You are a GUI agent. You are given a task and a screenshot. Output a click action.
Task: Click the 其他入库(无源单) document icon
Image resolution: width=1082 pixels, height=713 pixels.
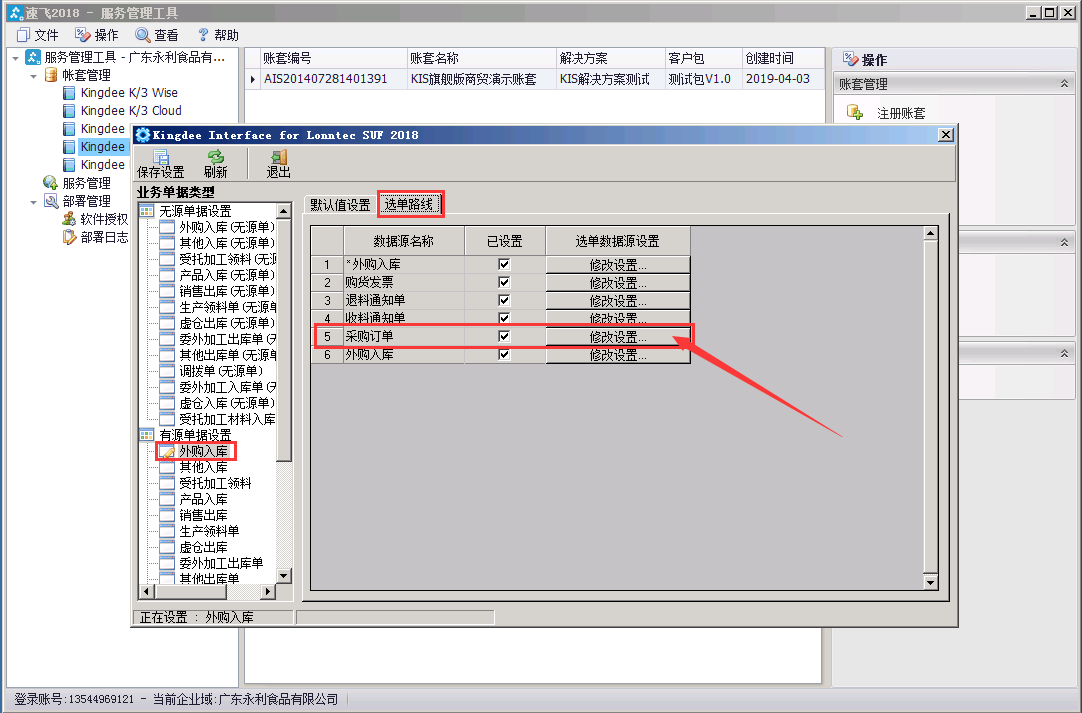point(167,243)
